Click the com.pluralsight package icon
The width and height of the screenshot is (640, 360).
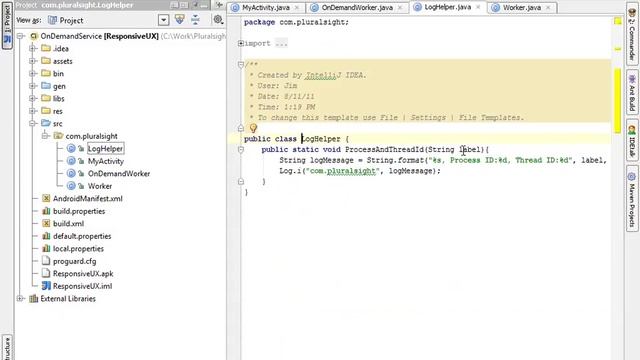58,136
